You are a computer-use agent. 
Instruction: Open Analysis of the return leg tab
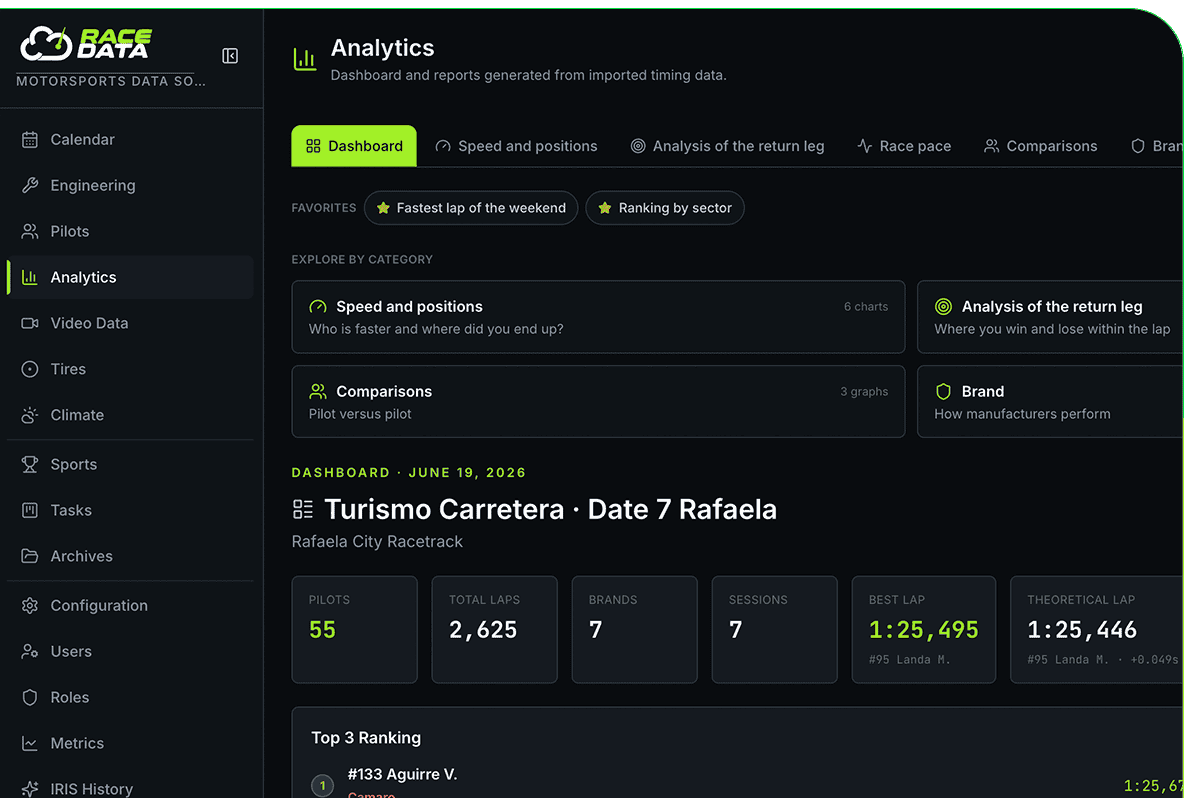pyautogui.click(x=727, y=146)
